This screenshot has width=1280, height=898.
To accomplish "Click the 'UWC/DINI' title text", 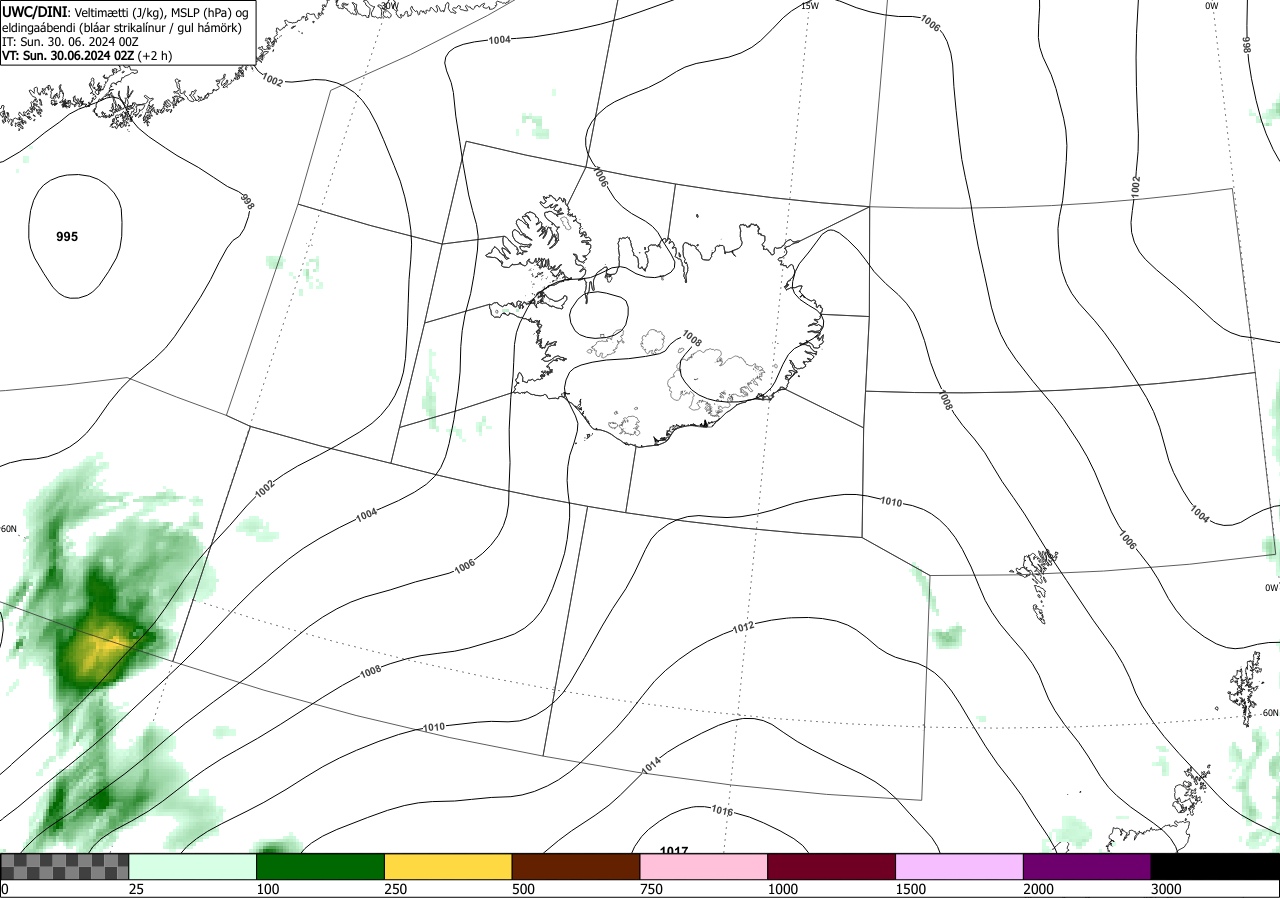I will click(x=35, y=10).
